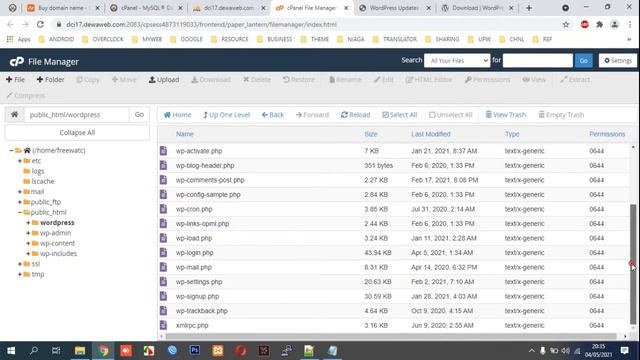Click Go beside the path field
Viewport: 640px width, 360px height.
tap(139, 115)
